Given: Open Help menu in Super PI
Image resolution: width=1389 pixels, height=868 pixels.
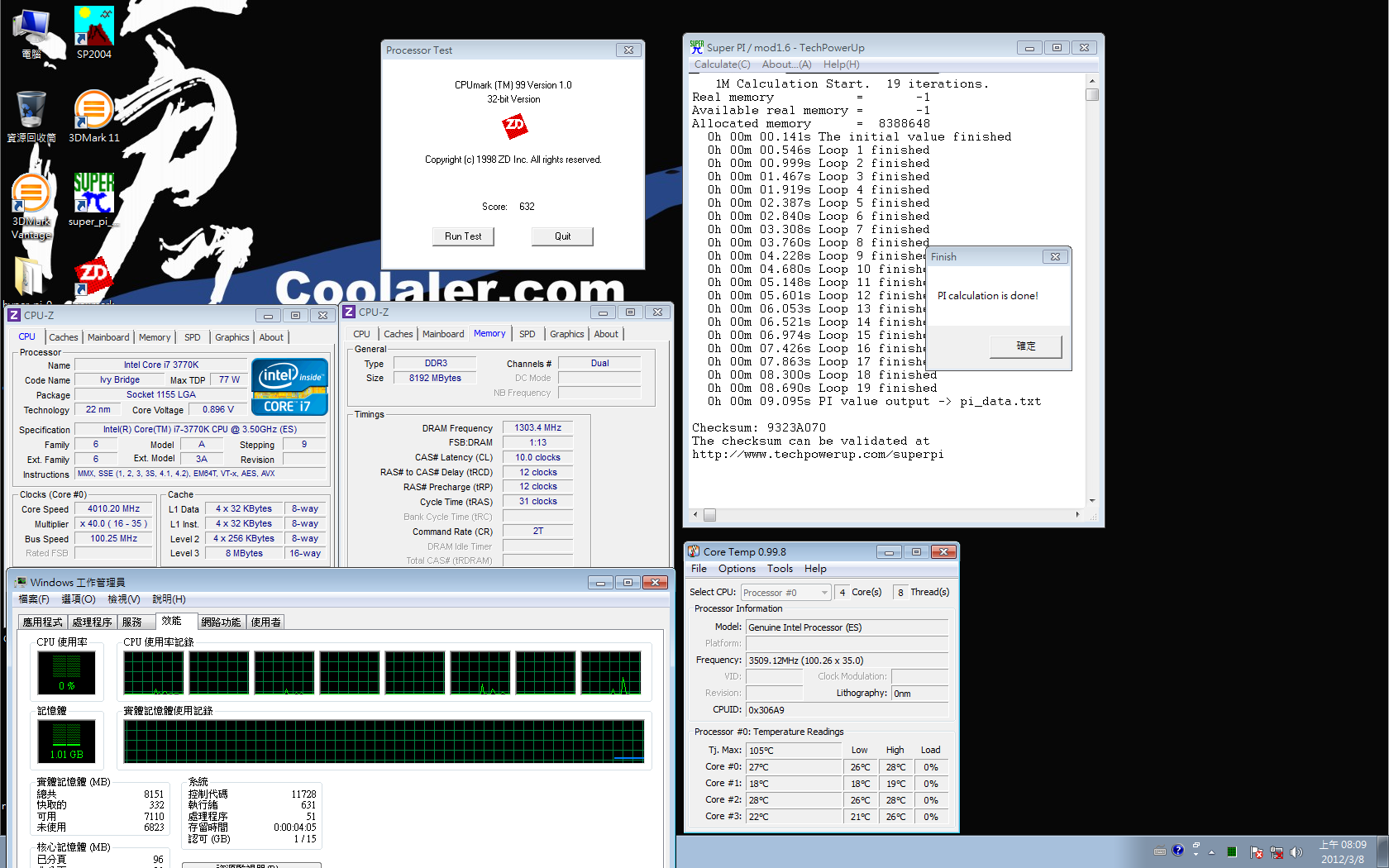Looking at the screenshot, I should [x=841, y=64].
